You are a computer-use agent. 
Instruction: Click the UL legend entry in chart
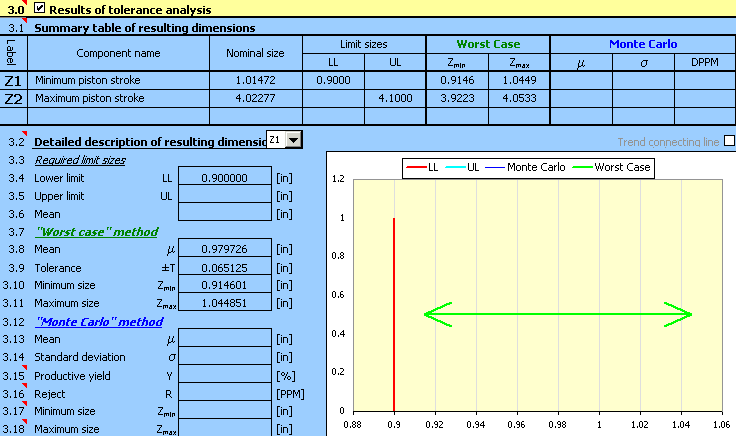tap(462, 167)
